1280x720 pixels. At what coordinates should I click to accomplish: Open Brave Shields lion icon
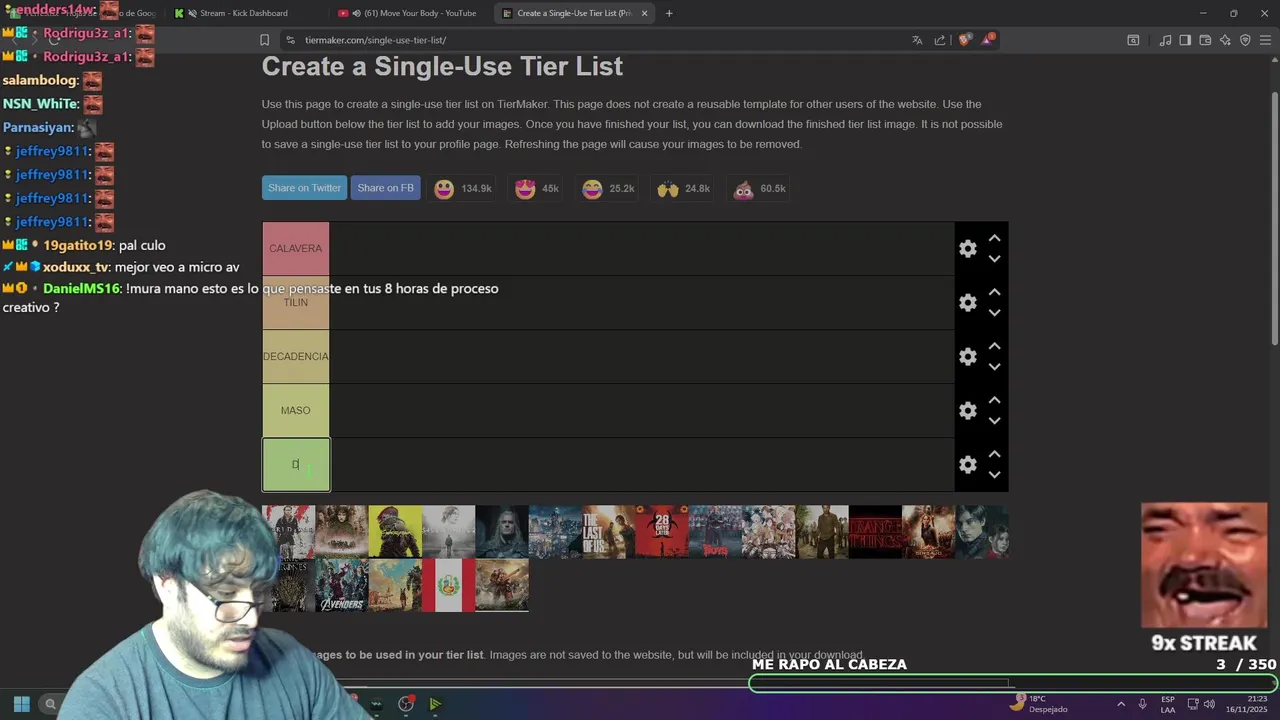pyautogui.click(x=964, y=40)
